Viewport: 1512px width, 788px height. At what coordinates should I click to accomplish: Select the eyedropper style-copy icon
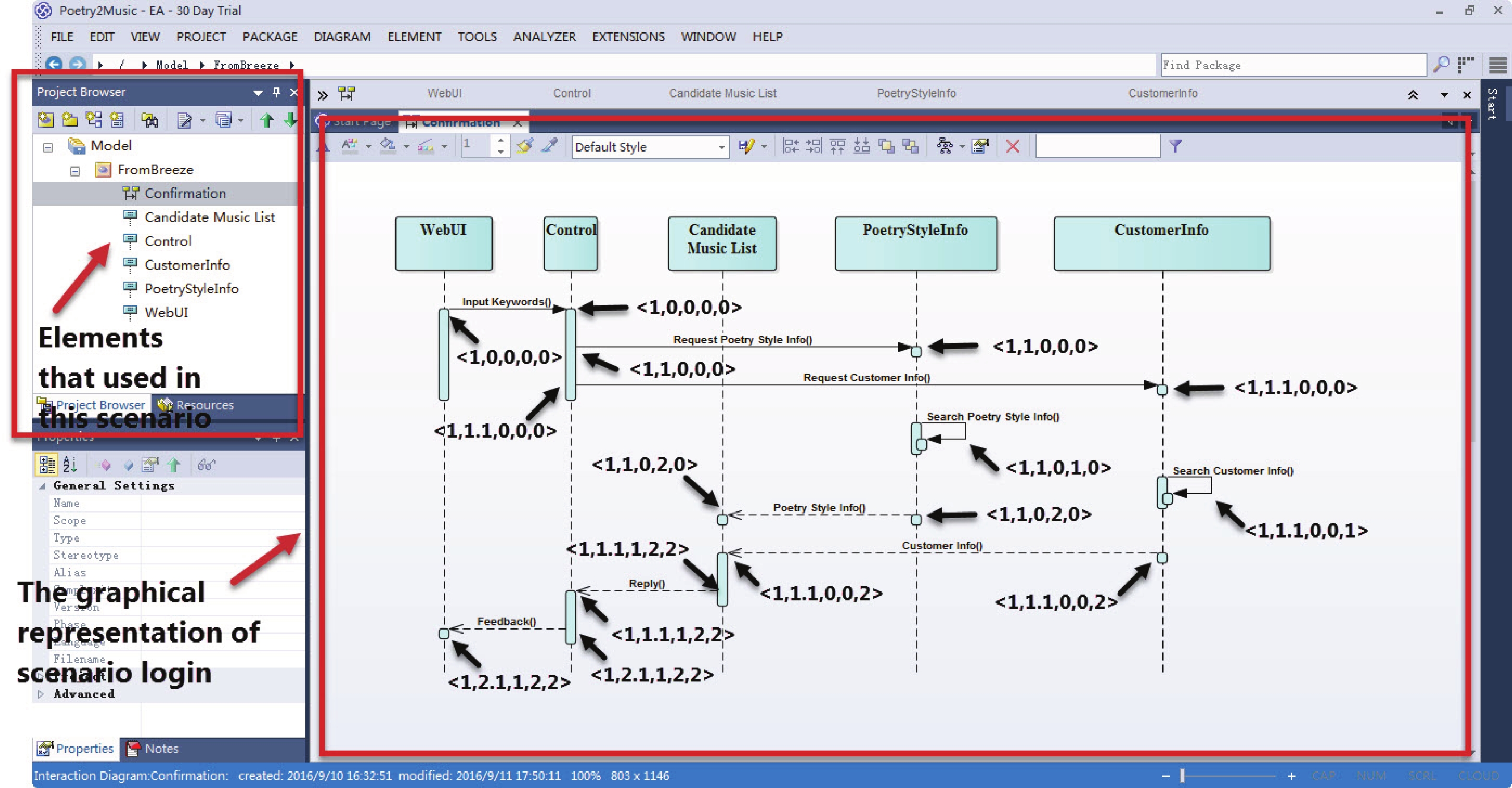[x=550, y=146]
